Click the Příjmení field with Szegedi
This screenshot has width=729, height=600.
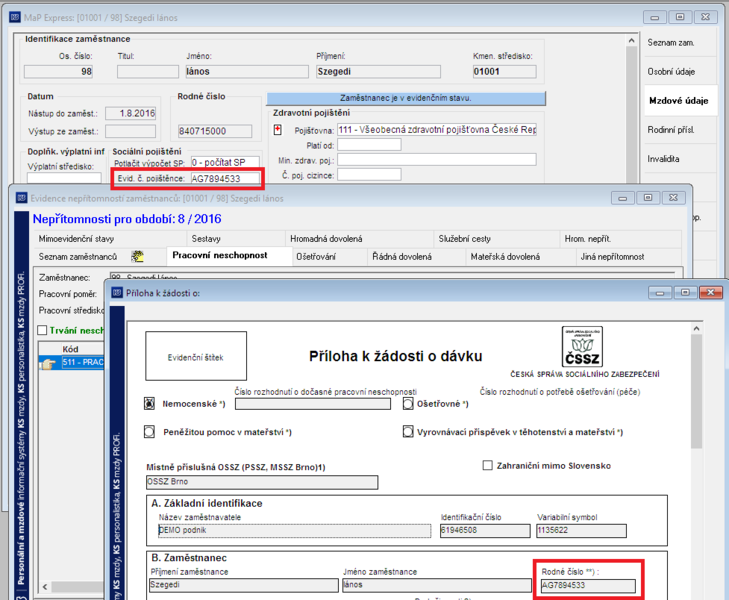tap(378, 72)
